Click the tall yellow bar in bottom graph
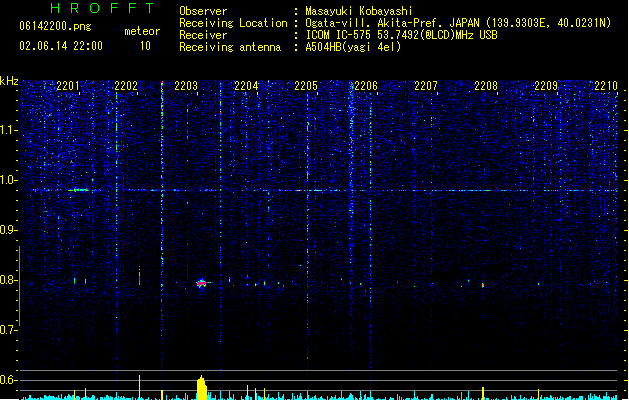This screenshot has height=400, width=629. pyautogui.click(x=202, y=388)
